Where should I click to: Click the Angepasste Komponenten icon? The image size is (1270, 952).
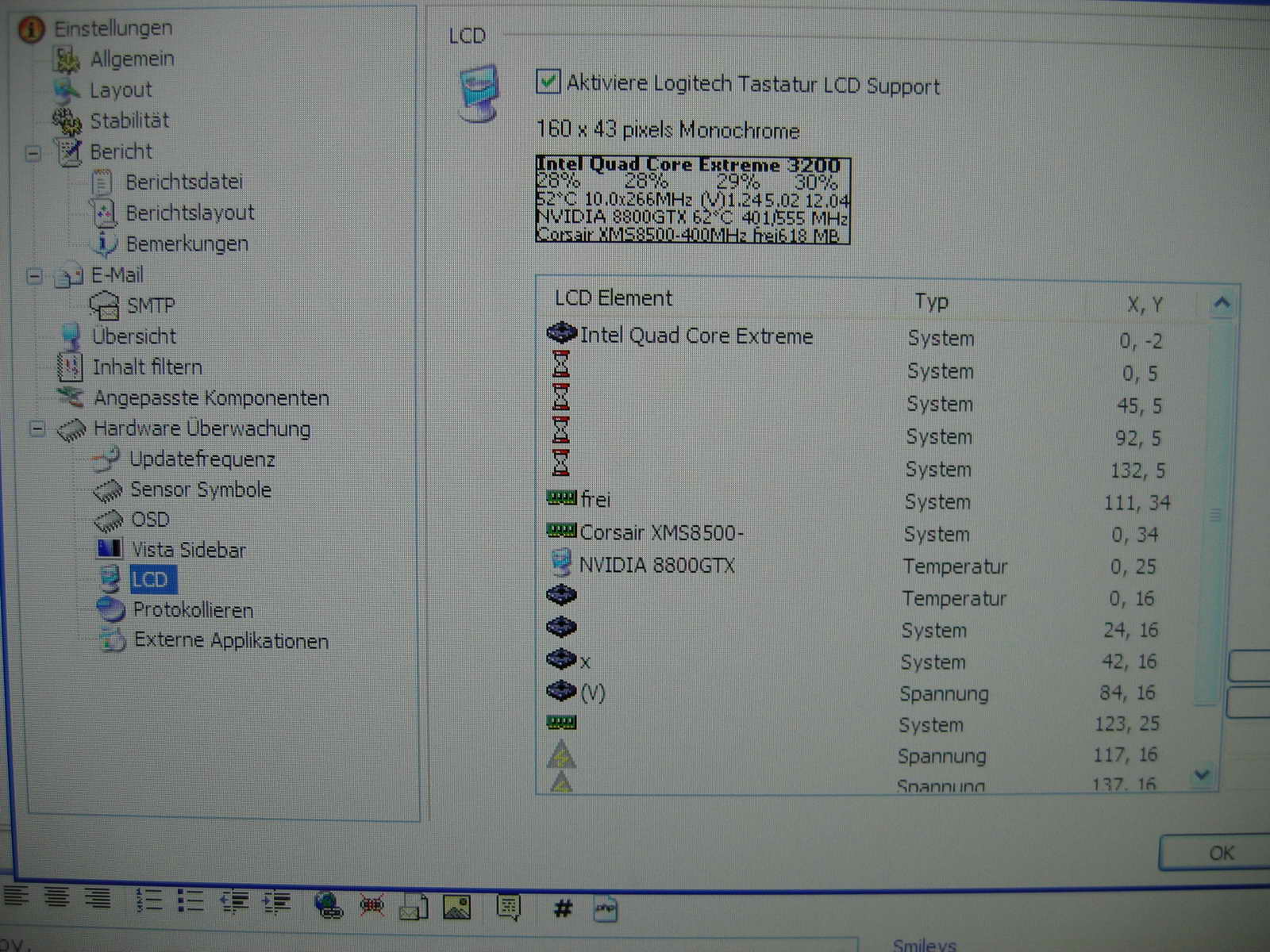tap(71, 397)
